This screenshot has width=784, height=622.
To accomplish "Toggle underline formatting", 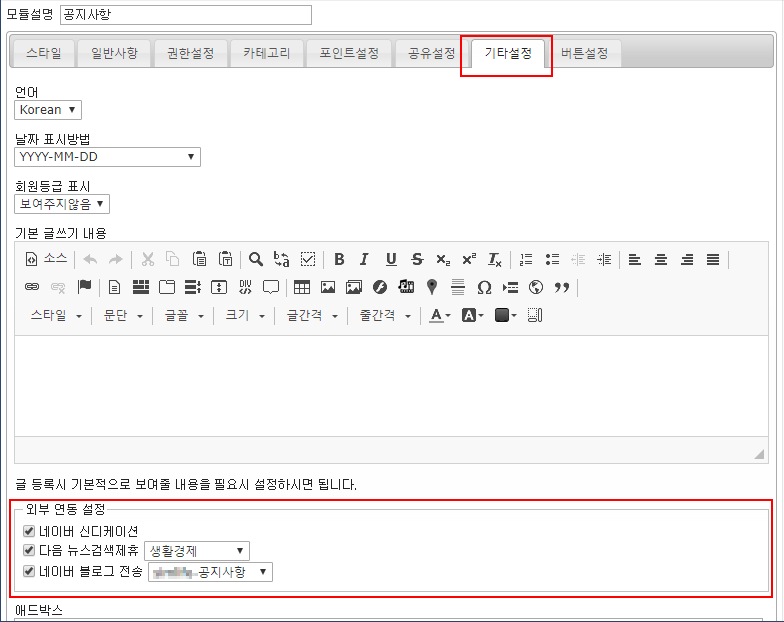I will 391,259.
